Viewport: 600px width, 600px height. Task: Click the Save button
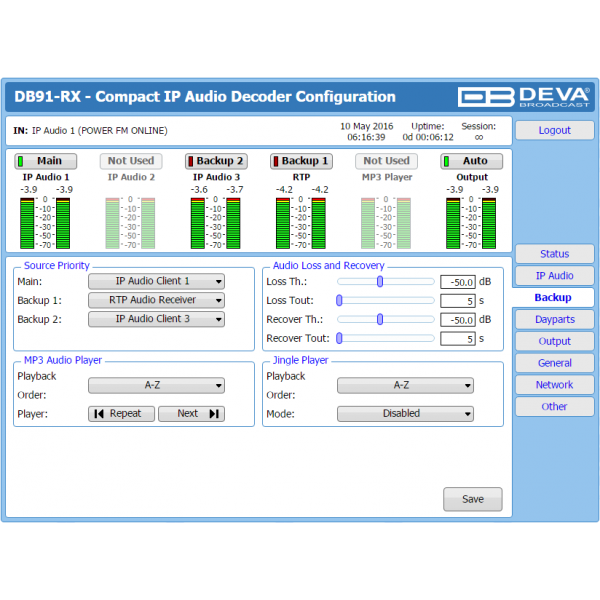473,499
